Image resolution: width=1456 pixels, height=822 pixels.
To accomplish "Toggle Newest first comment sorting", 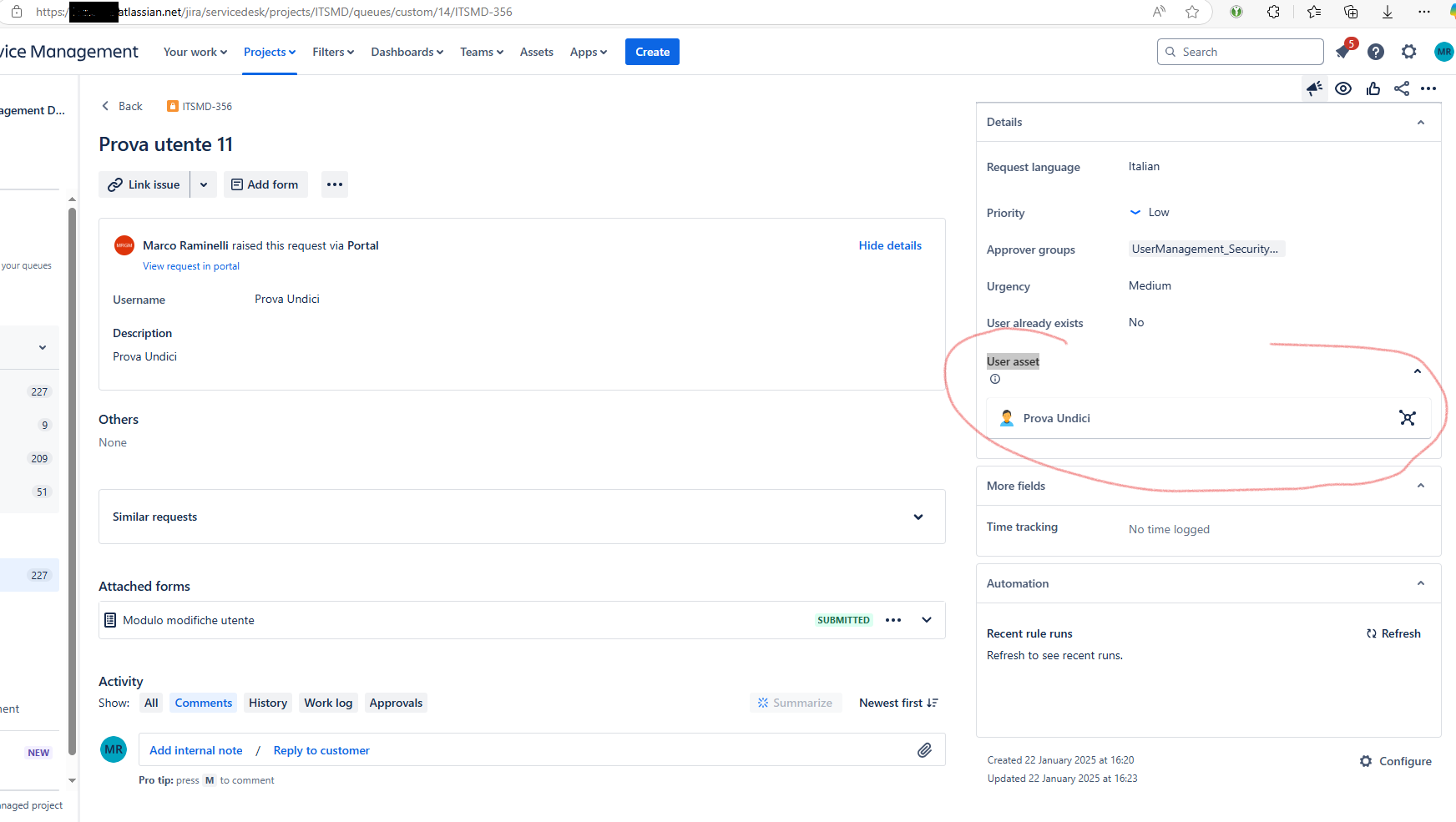I will (898, 703).
